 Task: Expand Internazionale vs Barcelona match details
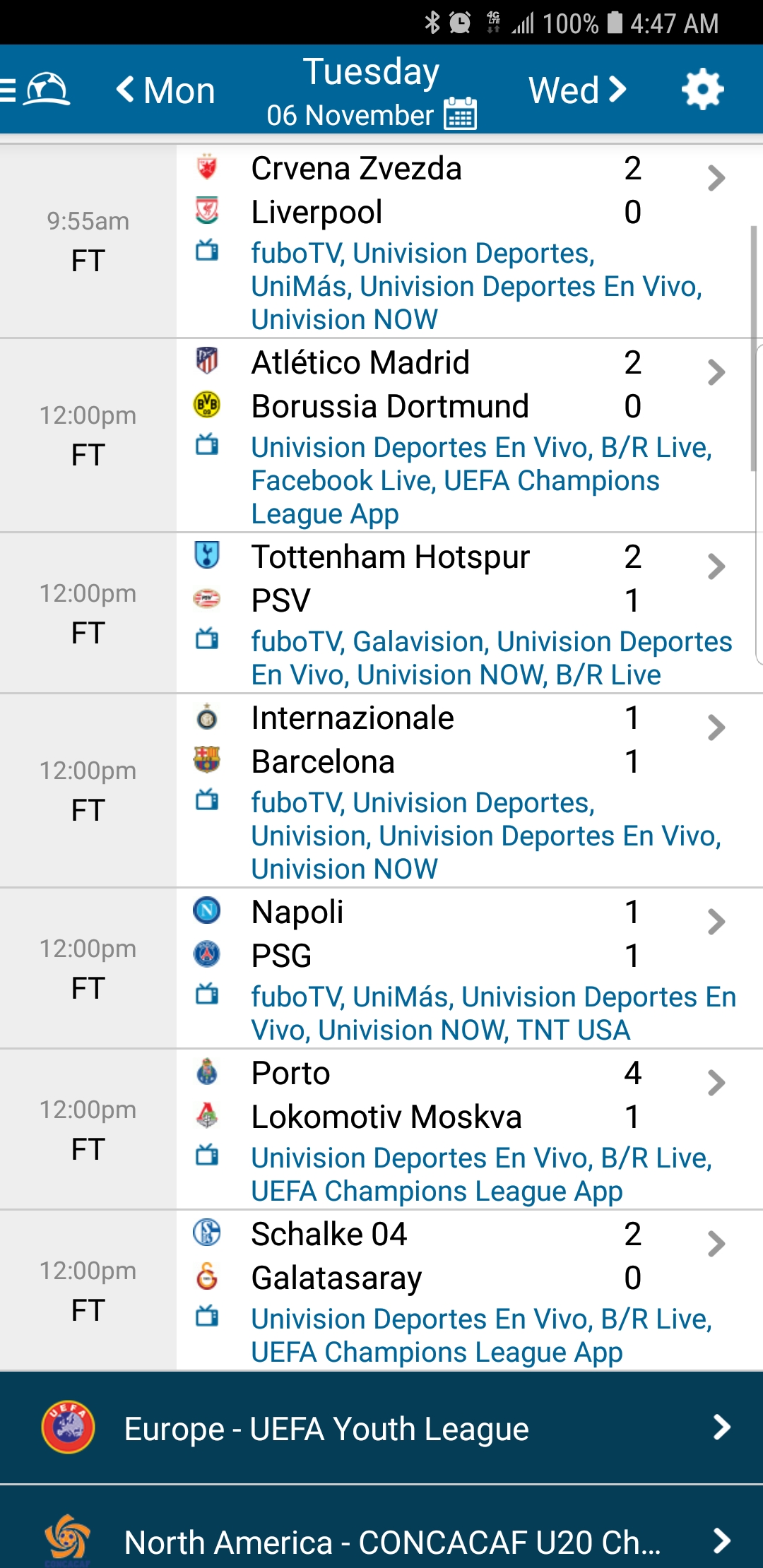point(716,727)
